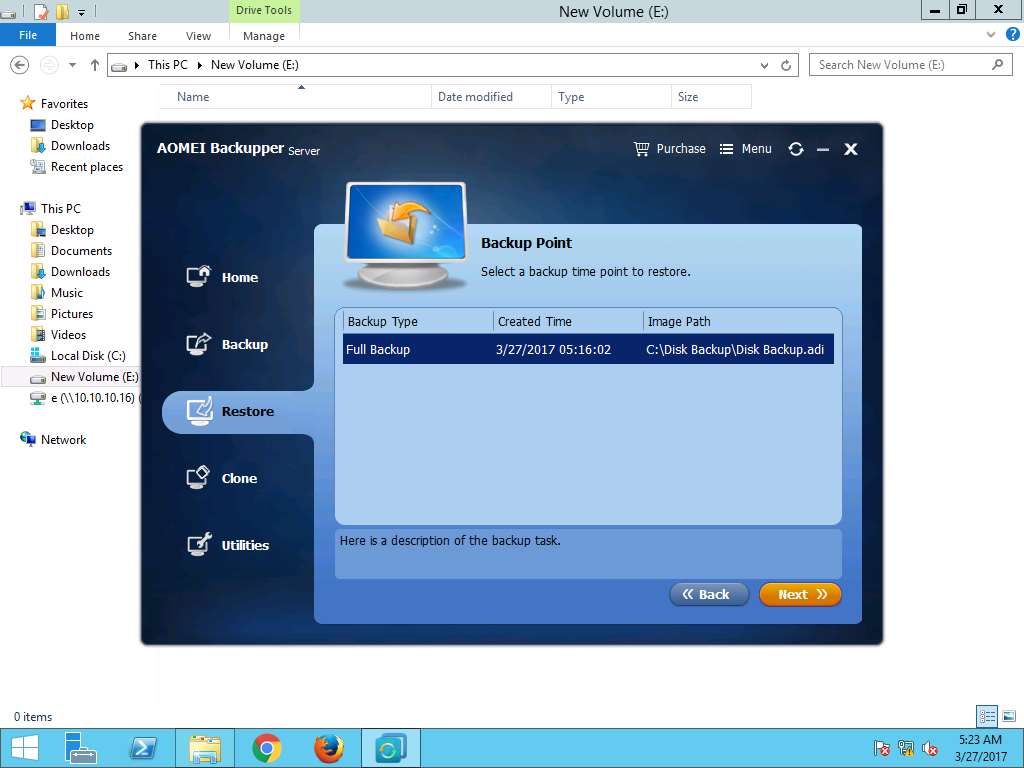Switch to the View ribbon tab

198,36
